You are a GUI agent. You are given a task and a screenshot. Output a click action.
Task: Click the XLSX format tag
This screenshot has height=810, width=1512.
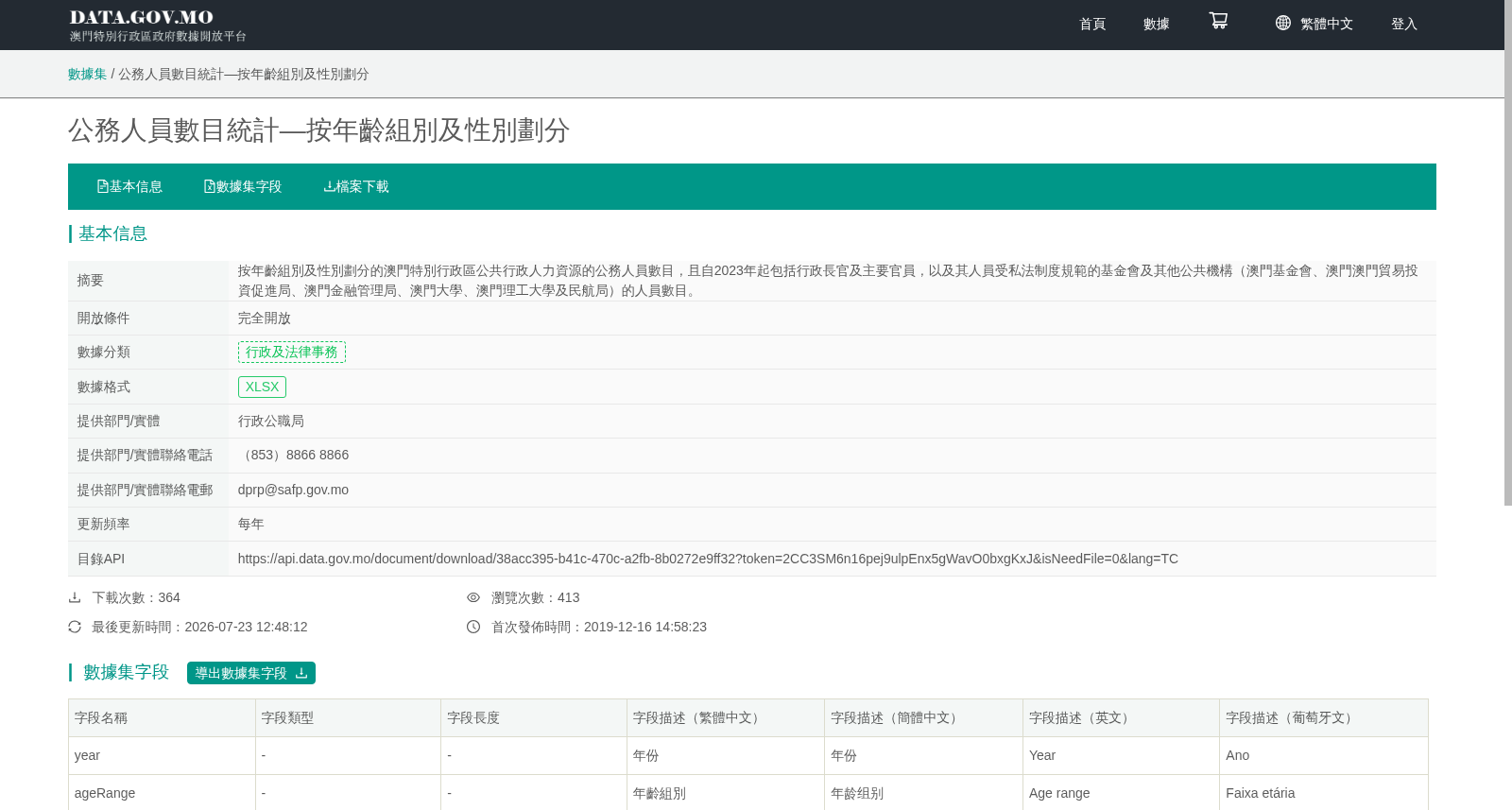click(x=262, y=387)
